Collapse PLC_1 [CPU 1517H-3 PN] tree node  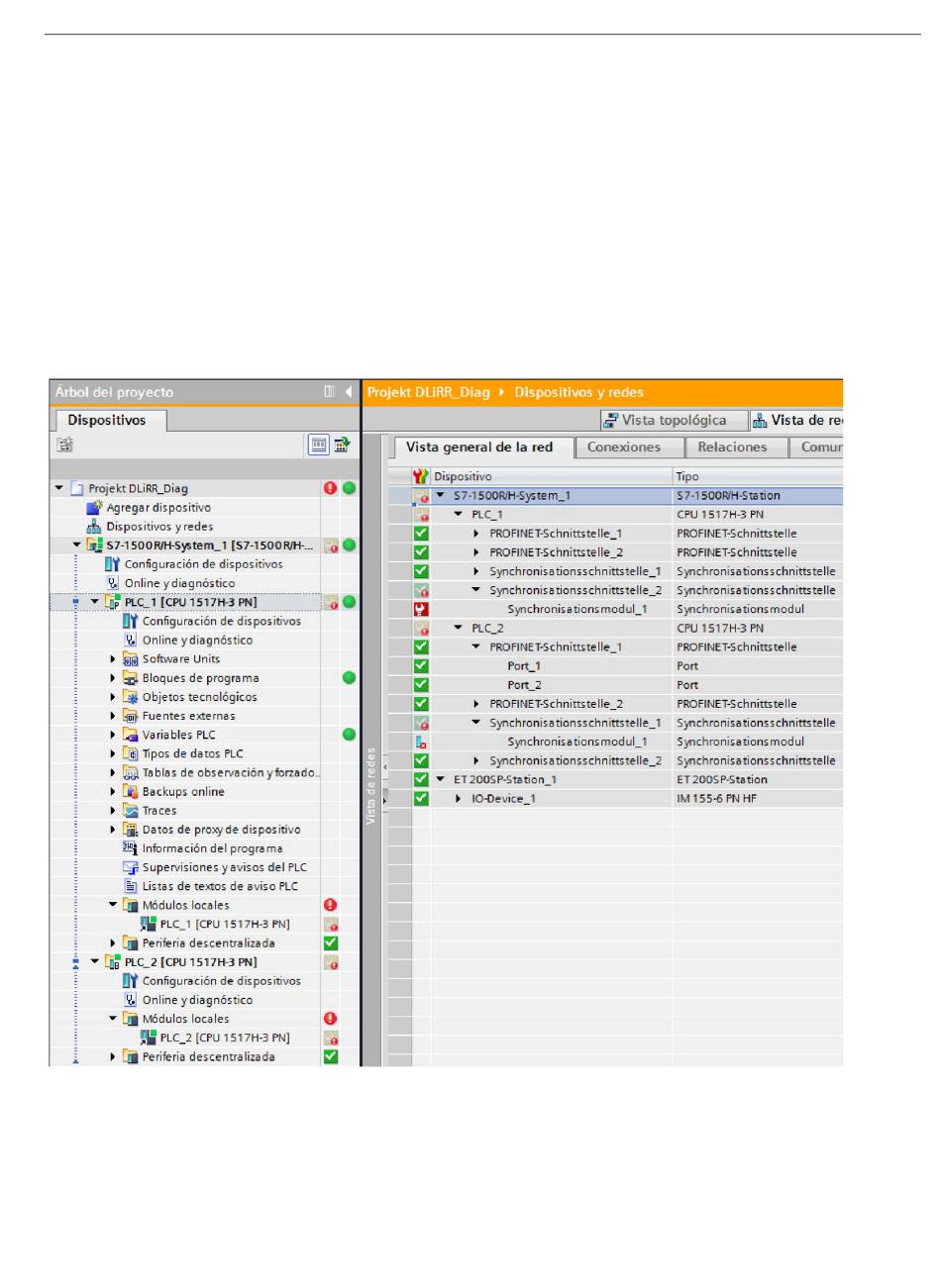pos(95,602)
